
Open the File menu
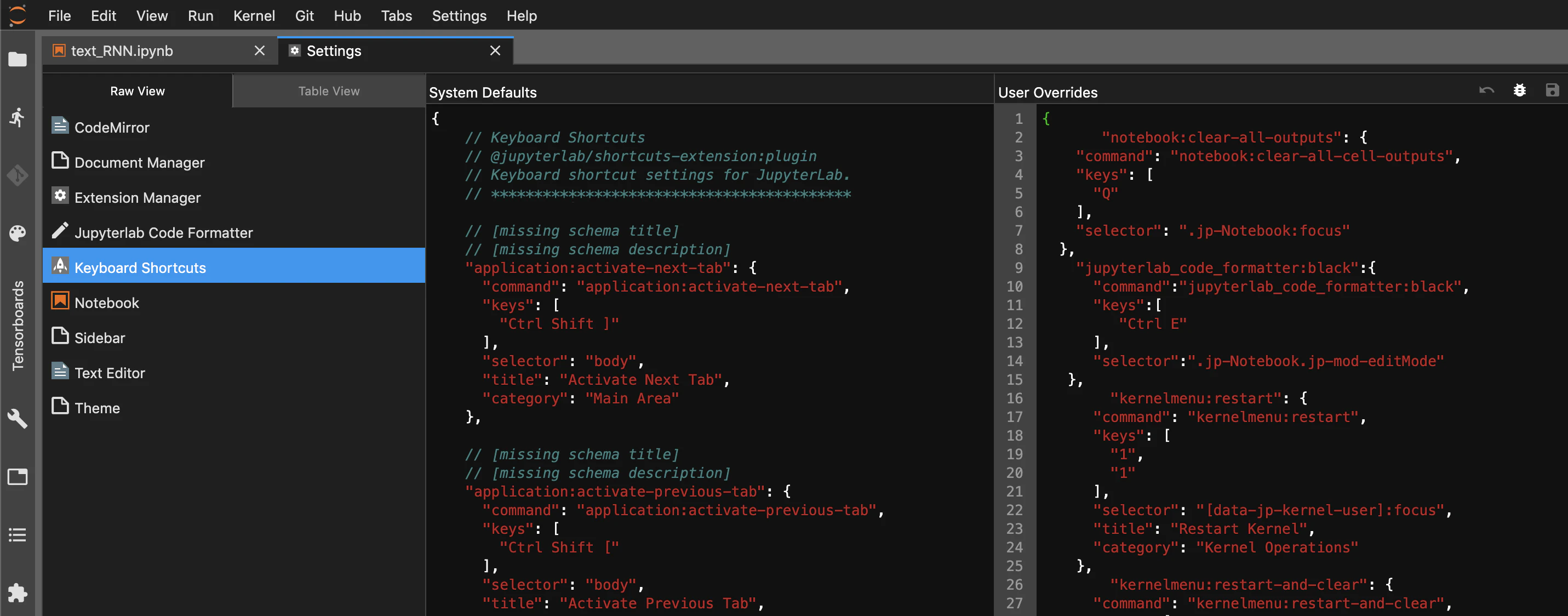pos(60,16)
